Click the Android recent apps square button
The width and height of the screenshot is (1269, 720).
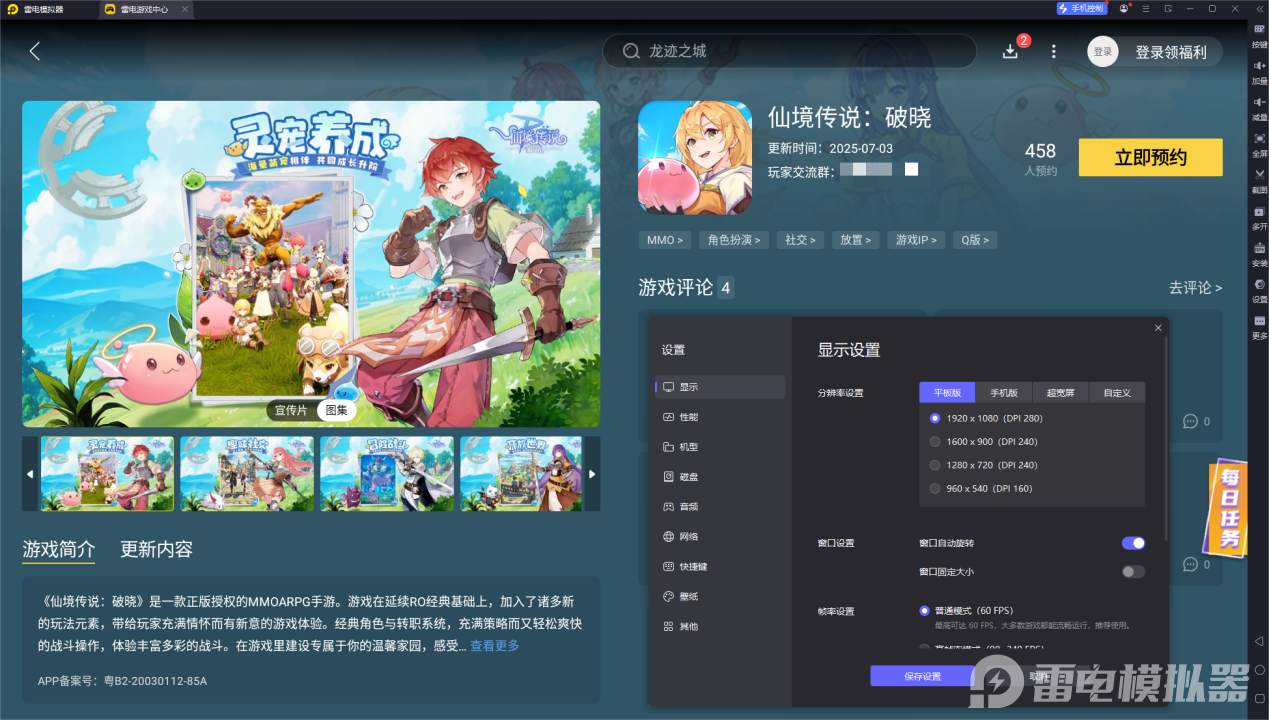pos(1259,697)
